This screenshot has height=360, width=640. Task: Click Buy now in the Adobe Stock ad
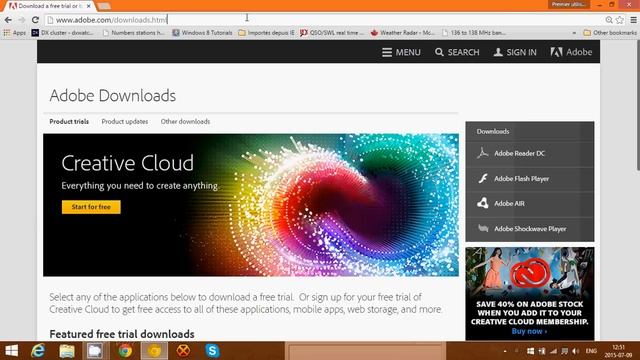529,331
